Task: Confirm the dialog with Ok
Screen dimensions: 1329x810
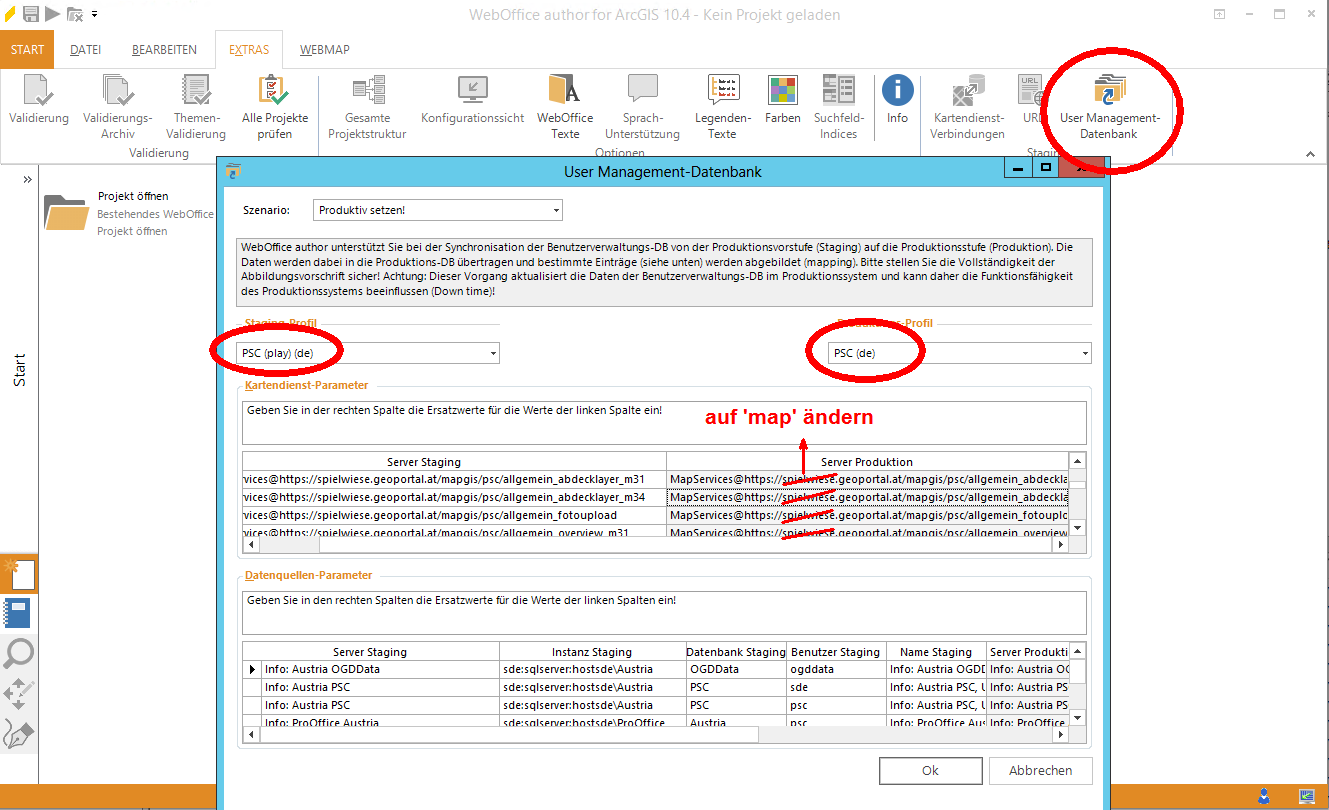Action: pos(930,770)
